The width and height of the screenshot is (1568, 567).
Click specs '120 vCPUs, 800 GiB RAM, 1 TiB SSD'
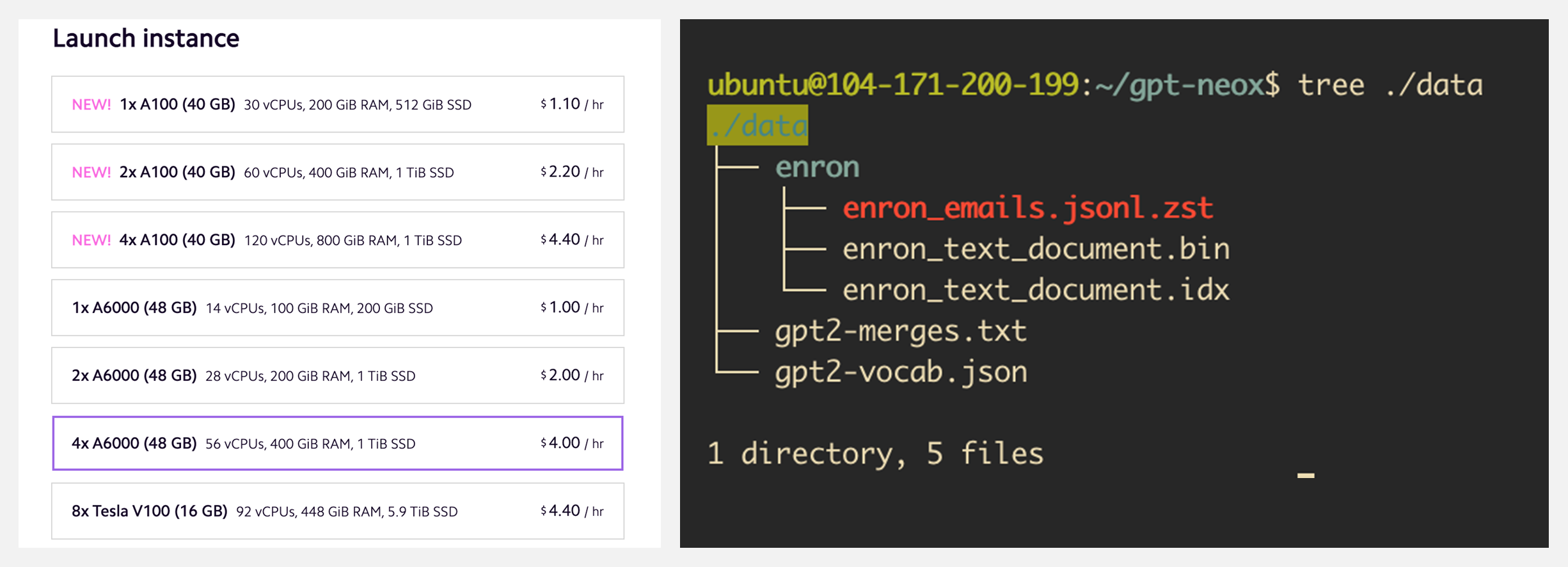click(353, 241)
